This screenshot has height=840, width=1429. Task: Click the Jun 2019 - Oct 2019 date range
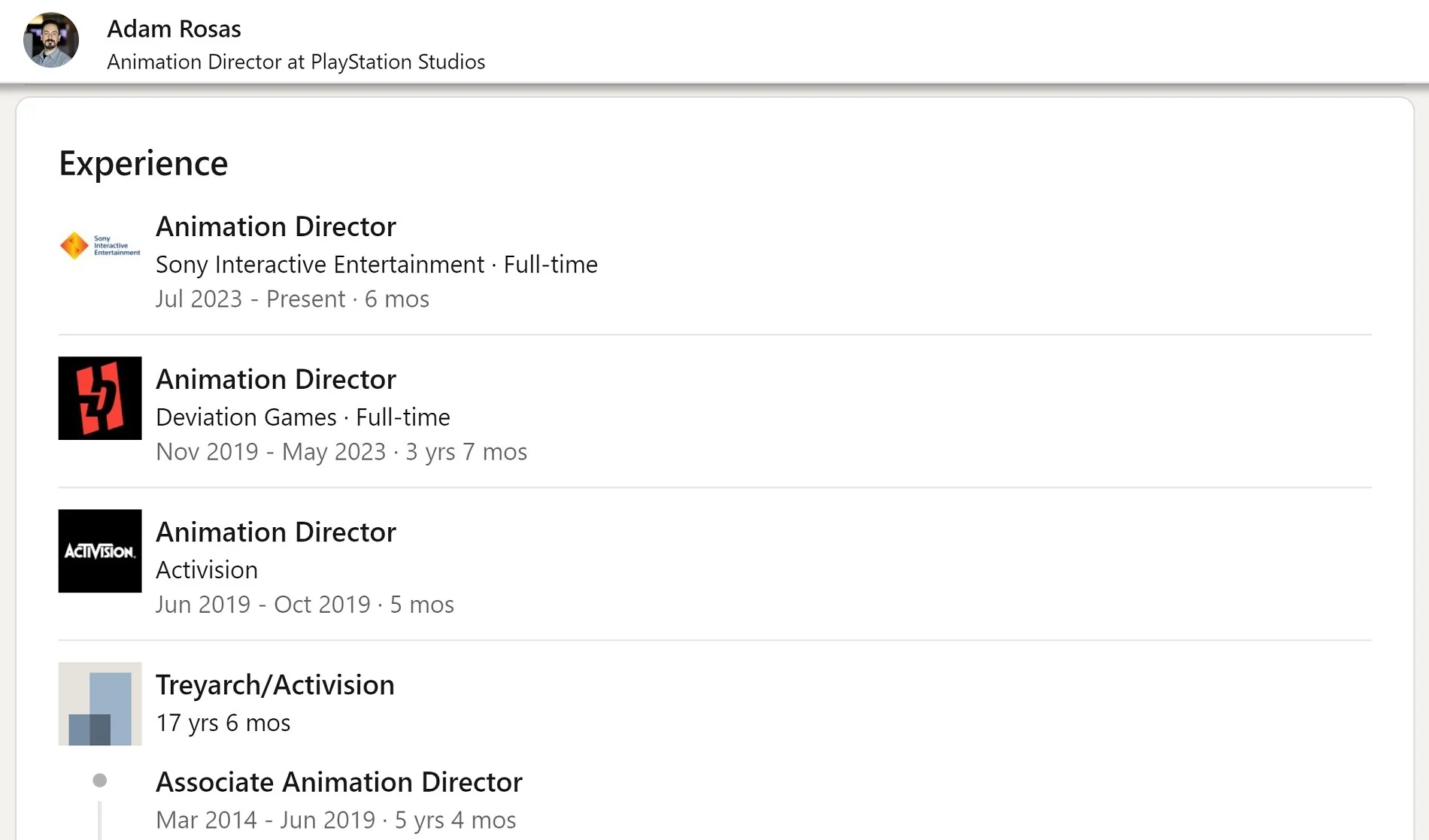pos(305,605)
